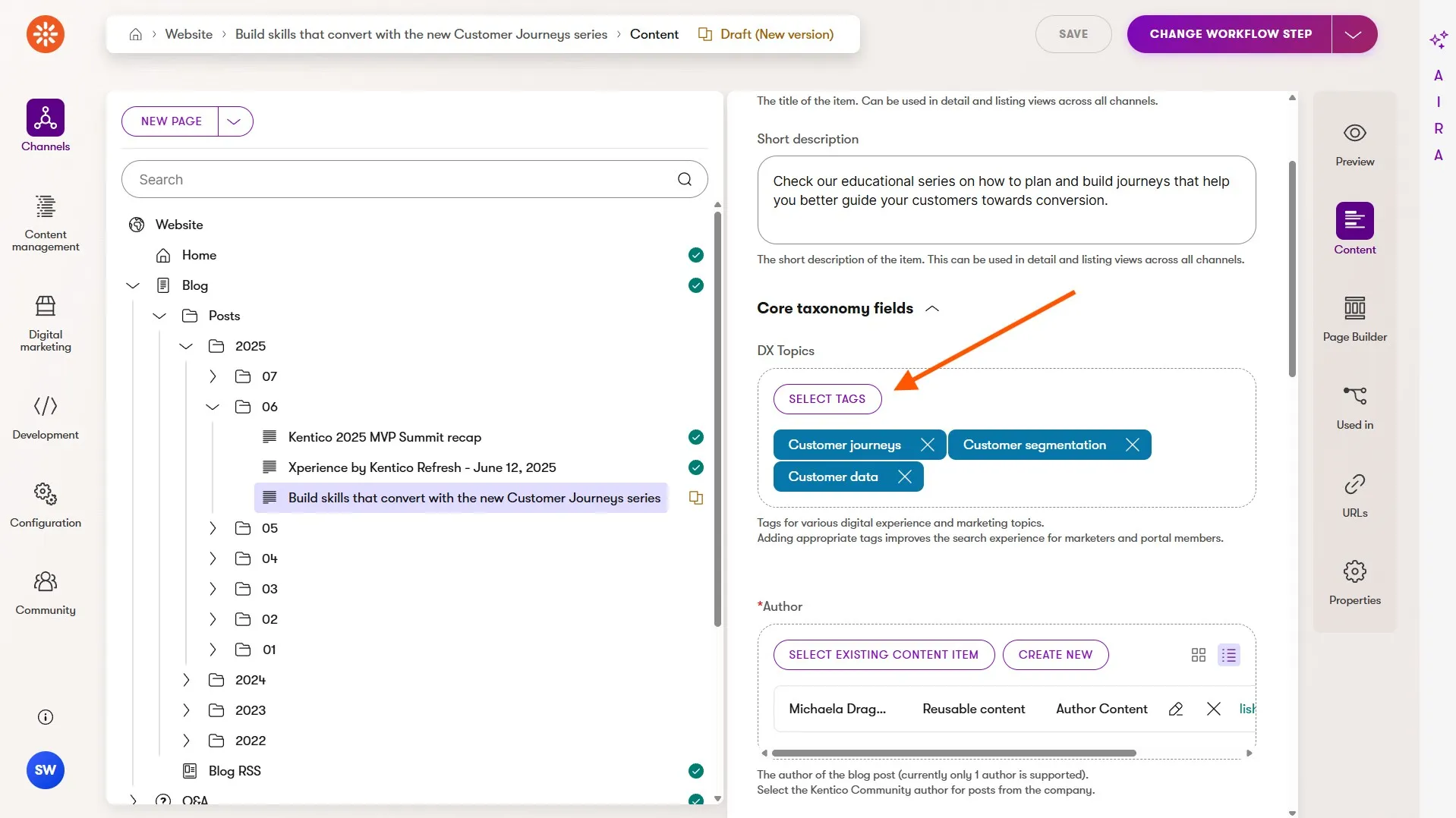Select Xperience by Kentico Refresh page

click(422, 467)
